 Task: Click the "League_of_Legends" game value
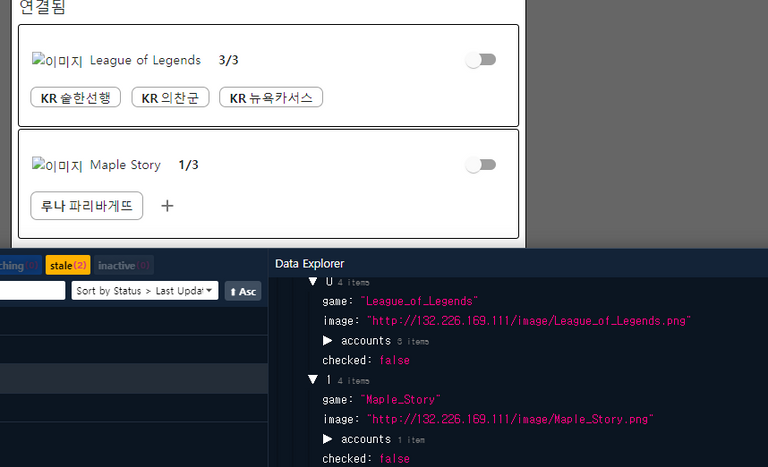tap(419, 301)
